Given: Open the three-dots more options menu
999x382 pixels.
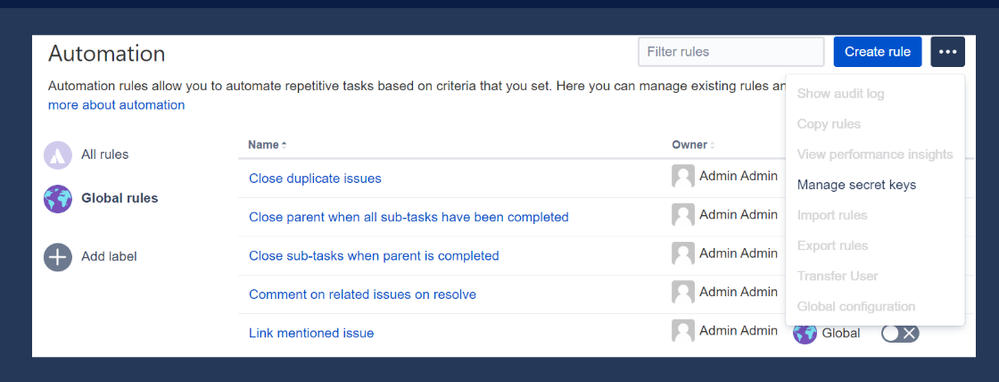Looking at the screenshot, I should [947, 52].
